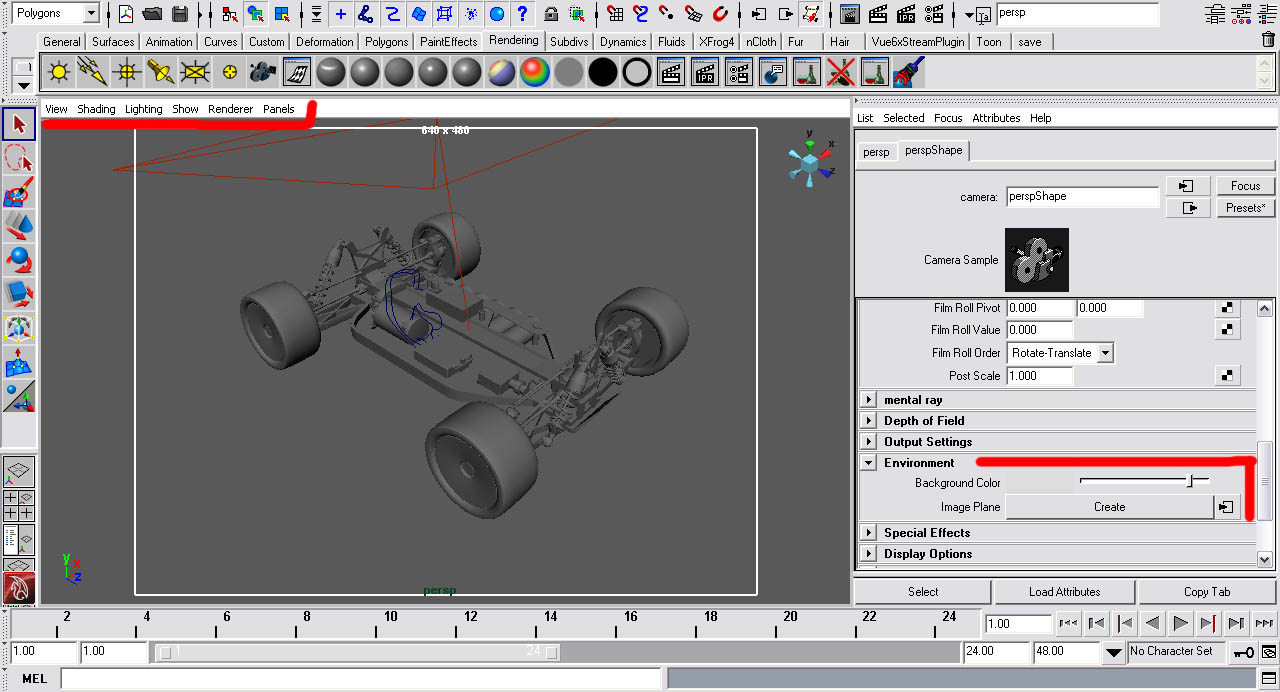
Task: Open the Hypershade window icon
Action: pyautogui.click(x=297, y=72)
